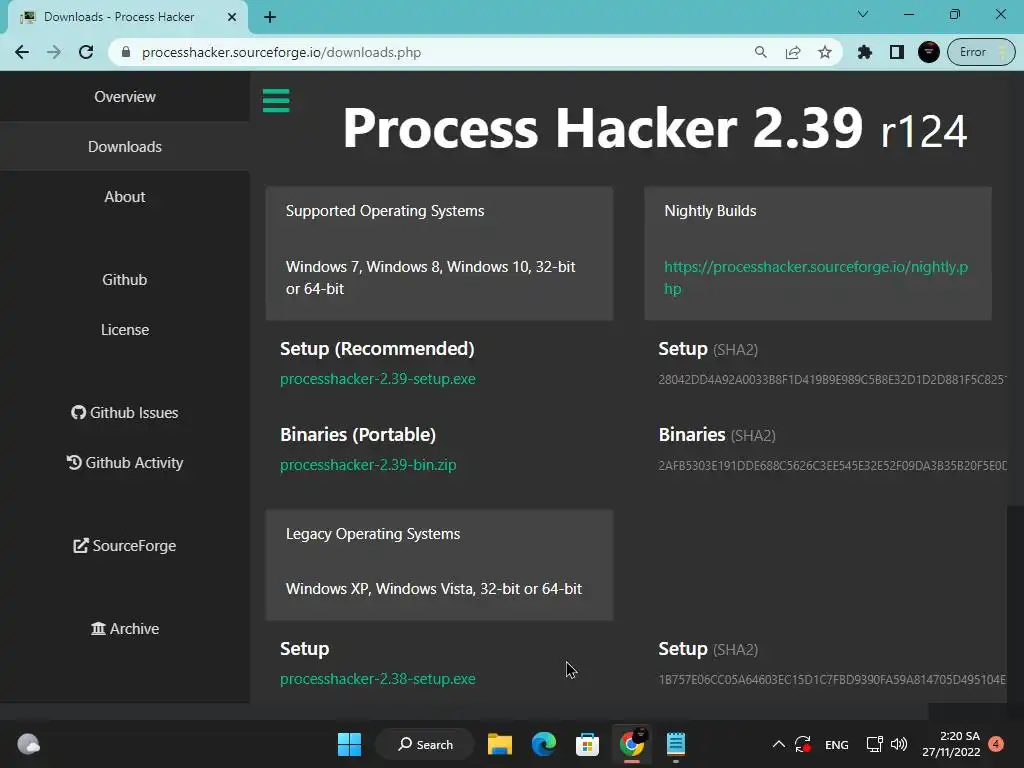The height and width of the screenshot is (768, 1024).
Task: Open the nightly builds URL link
Action: click(816, 278)
